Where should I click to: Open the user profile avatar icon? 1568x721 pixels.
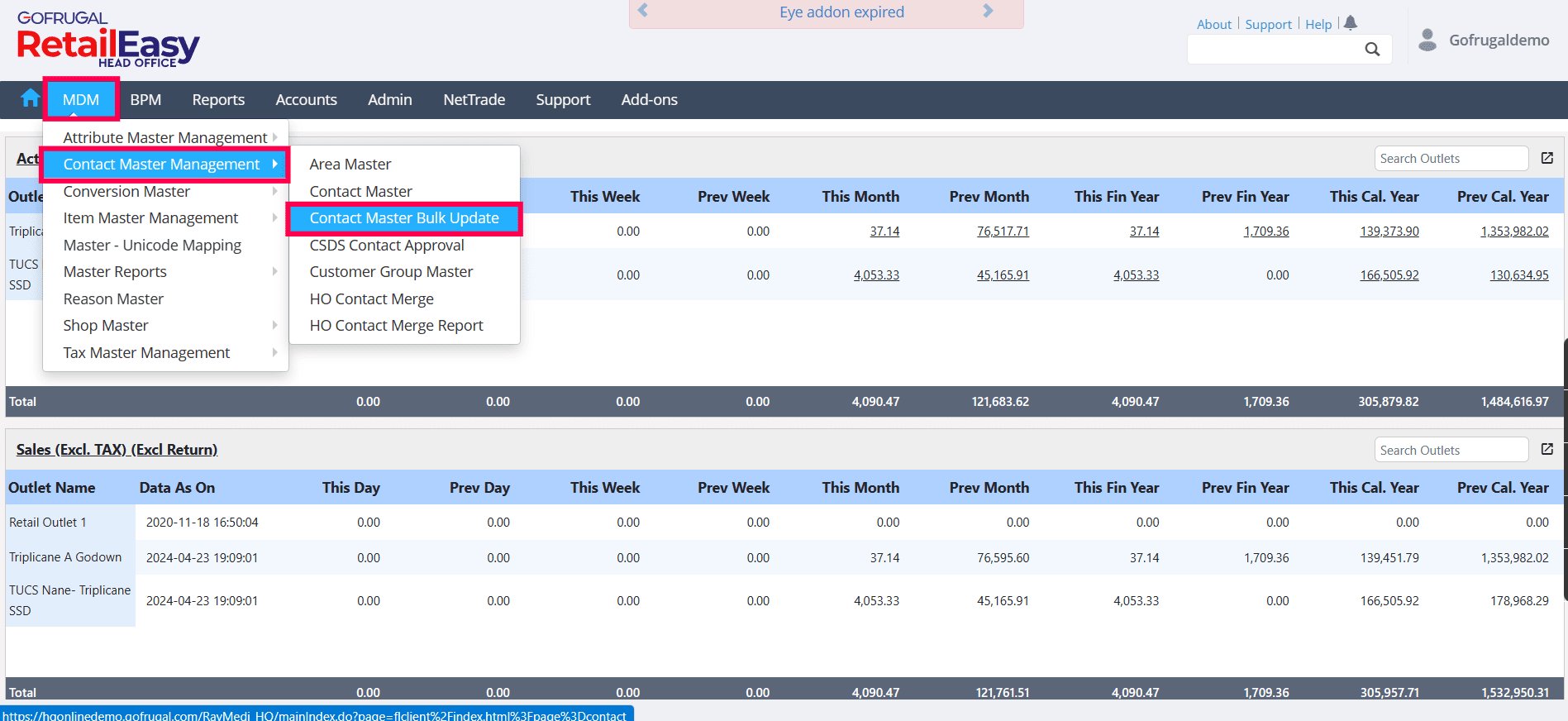(1427, 40)
